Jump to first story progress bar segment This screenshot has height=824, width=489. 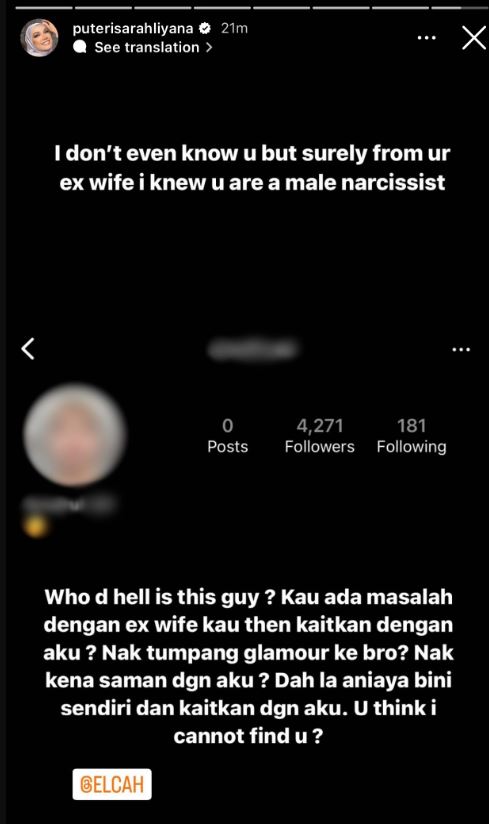click(44, 8)
